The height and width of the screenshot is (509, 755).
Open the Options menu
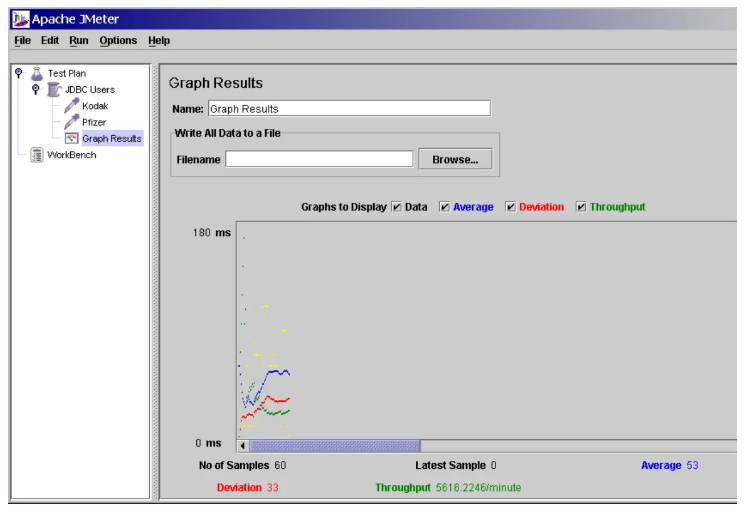(x=118, y=40)
